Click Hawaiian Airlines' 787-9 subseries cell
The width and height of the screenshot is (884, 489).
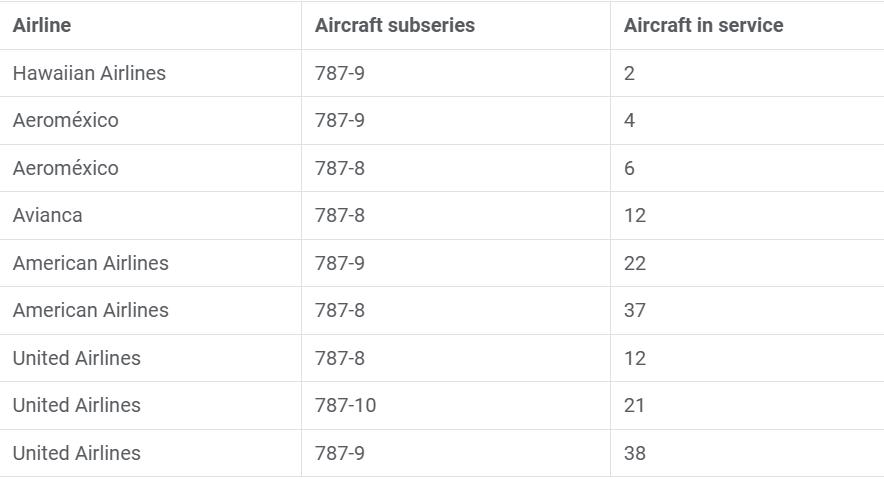tap(340, 73)
